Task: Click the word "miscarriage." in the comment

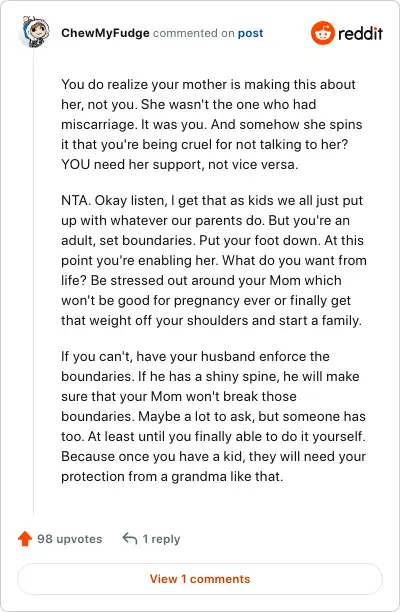Action: pos(98,125)
